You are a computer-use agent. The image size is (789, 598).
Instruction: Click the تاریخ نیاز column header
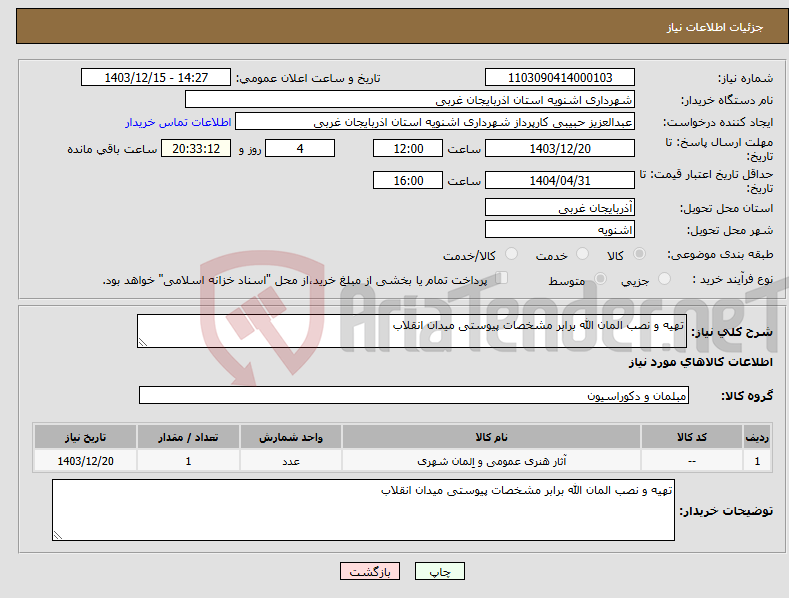(x=86, y=437)
